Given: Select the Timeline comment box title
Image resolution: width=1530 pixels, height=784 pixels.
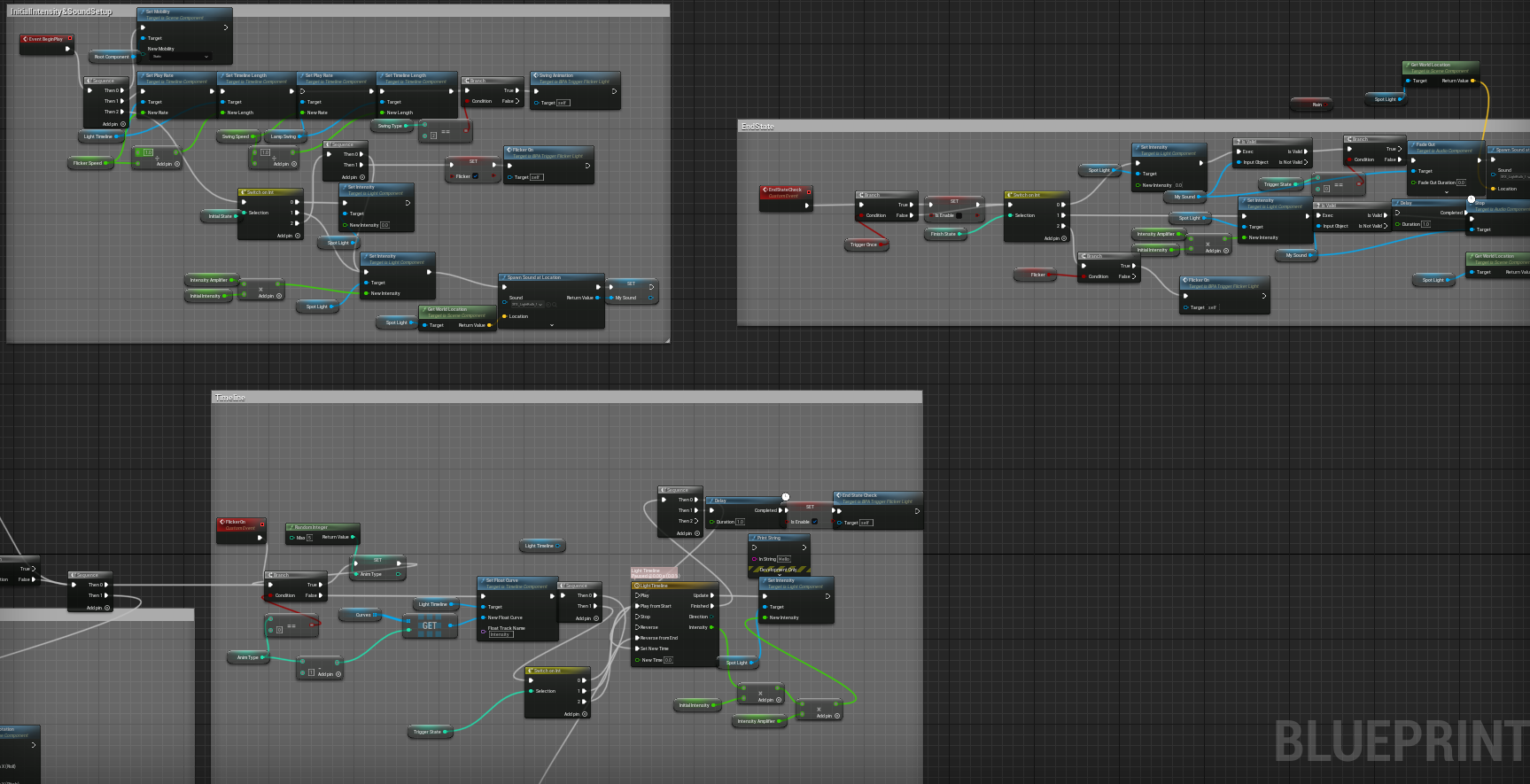Looking at the screenshot, I should tap(230, 398).
